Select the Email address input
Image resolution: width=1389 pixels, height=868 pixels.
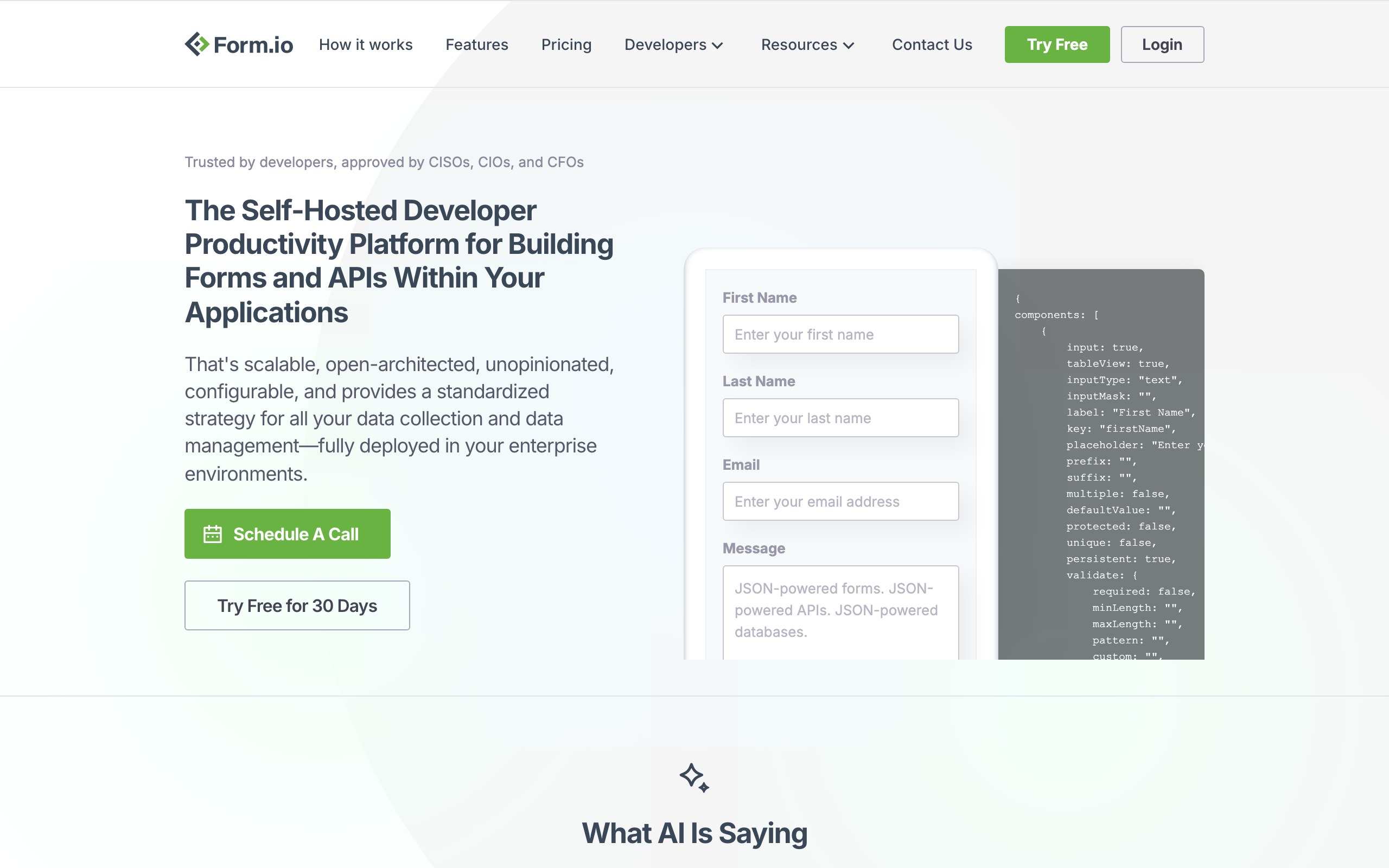coord(840,502)
